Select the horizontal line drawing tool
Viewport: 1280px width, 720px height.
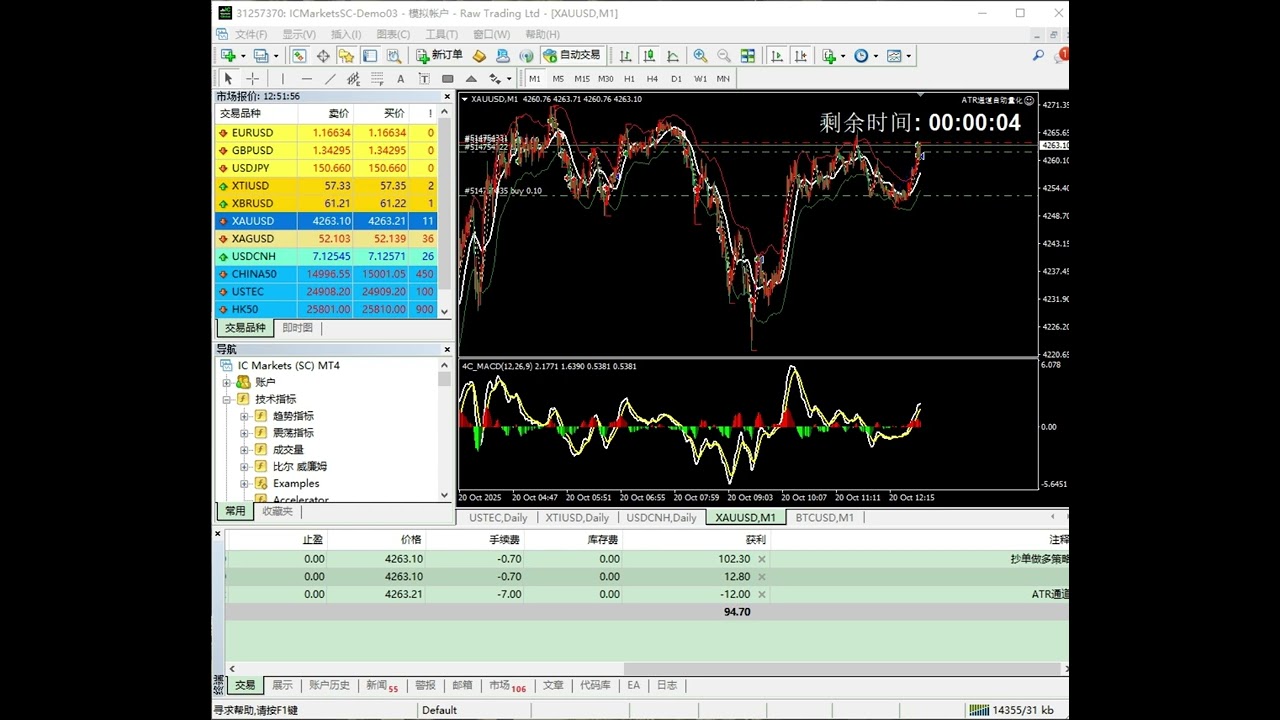pyautogui.click(x=307, y=78)
